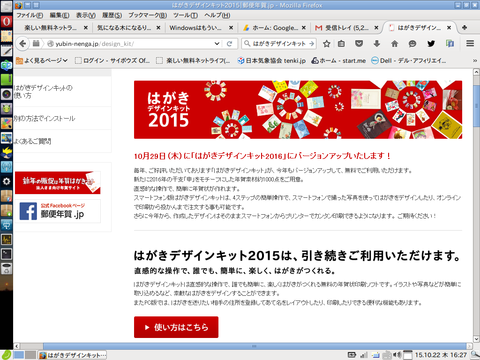This screenshot has width=480, height=360.
Task: Click the network signal tray icon
Action: coord(364,355)
